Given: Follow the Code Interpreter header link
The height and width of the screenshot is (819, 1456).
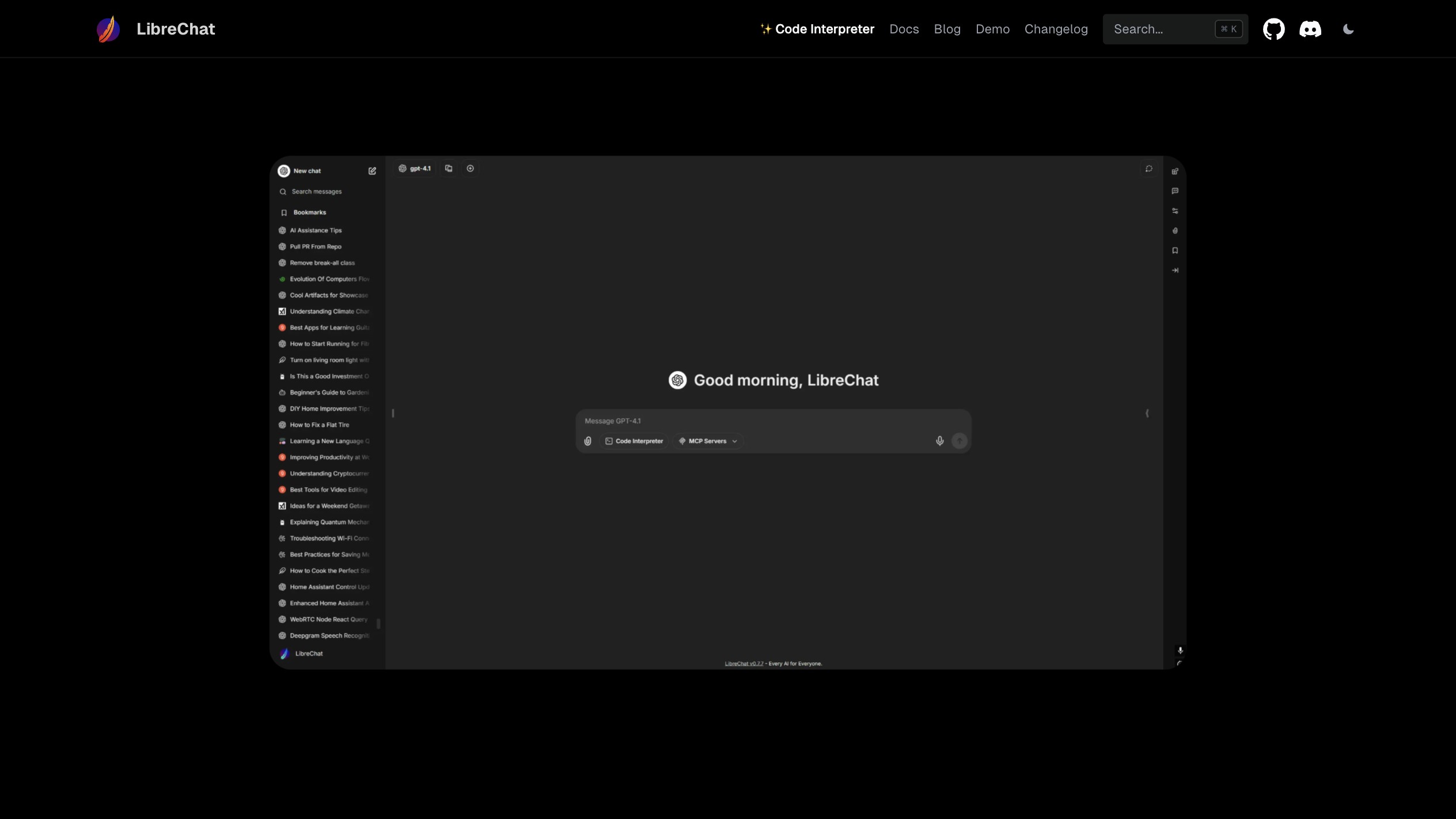Looking at the screenshot, I should click(x=817, y=29).
